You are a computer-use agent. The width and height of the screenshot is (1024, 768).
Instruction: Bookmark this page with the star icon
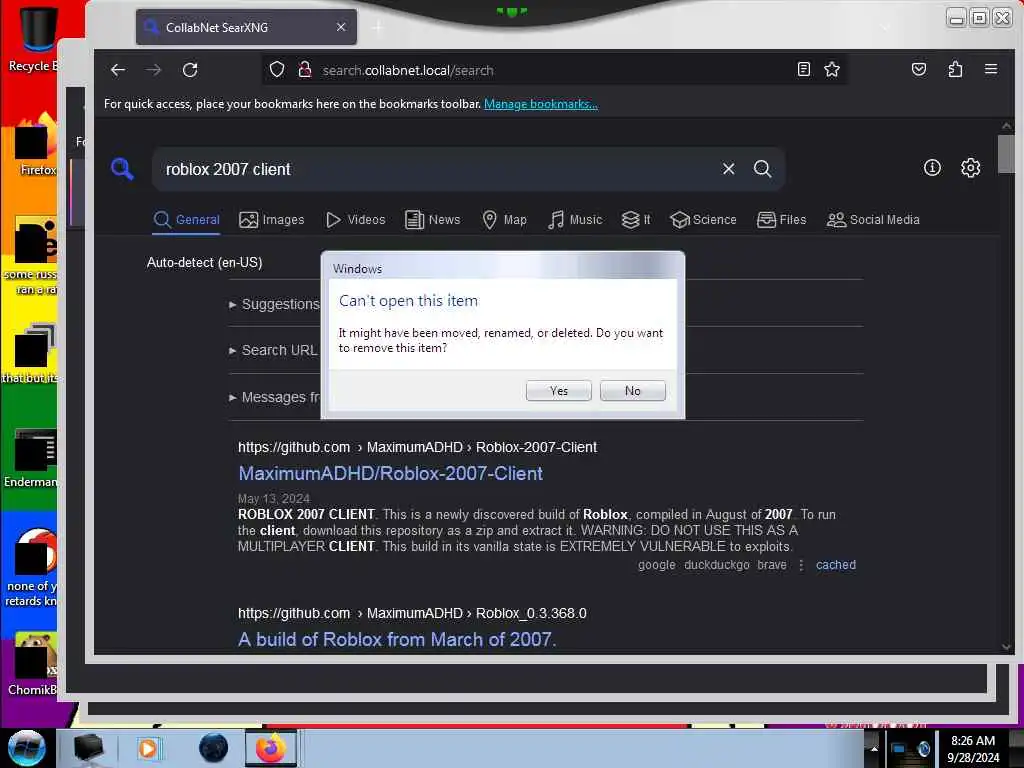click(831, 69)
